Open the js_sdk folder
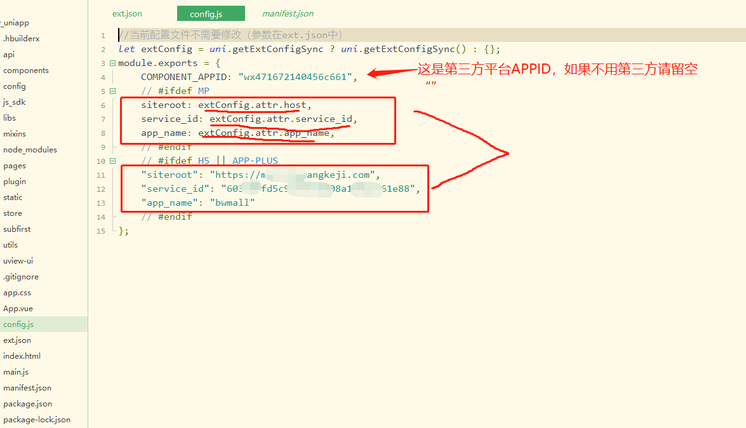Viewport: 746px width, 428px height. 14,102
